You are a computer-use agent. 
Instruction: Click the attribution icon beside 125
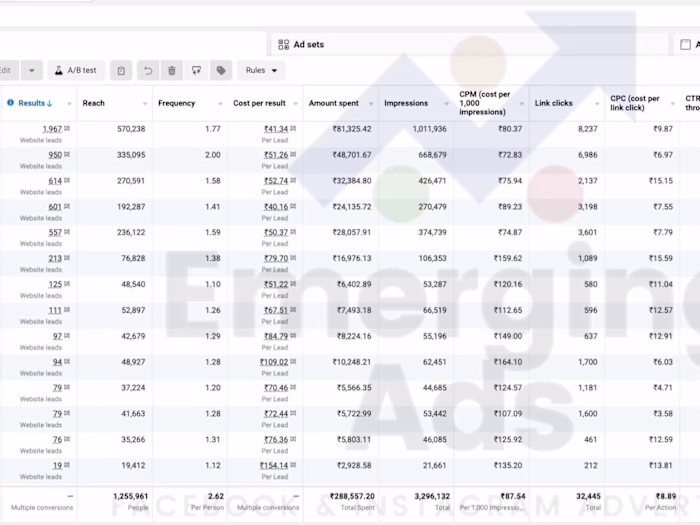pyautogui.click(x=67, y=283)
